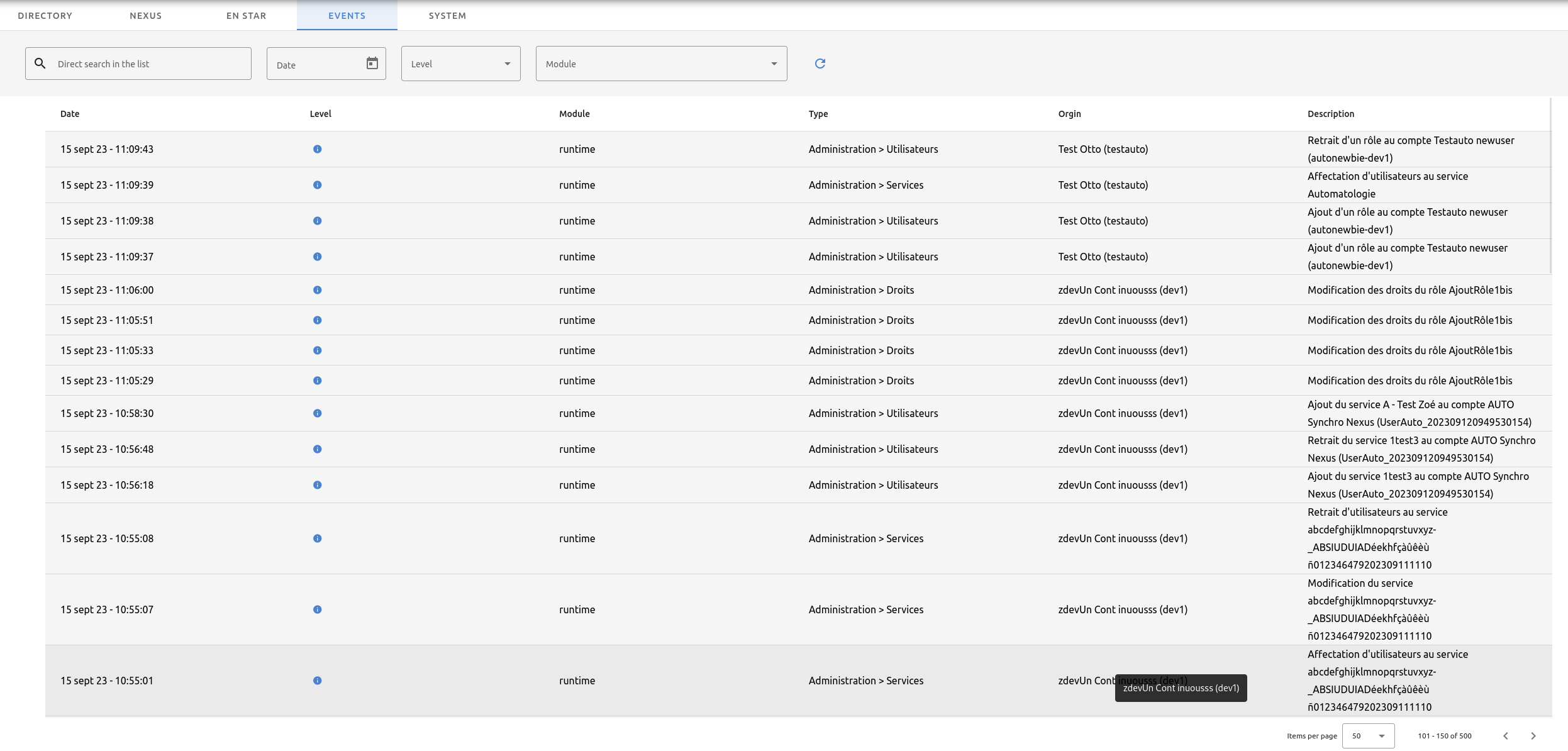Viewport: 1568px width, 751px height.
Task: Click '101 - 150 of 500' pagination text
Action: point(1445,736)
